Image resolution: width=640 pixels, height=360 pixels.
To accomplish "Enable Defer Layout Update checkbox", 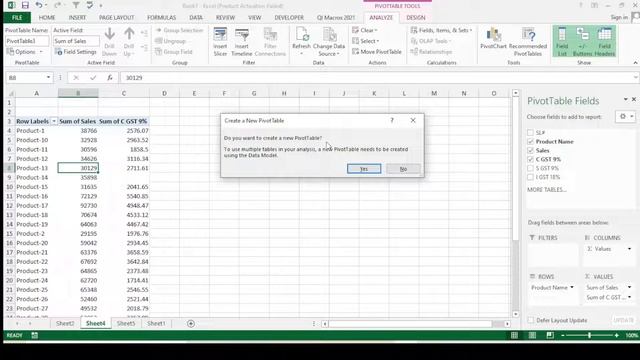I will pyautogui.click(x=531, y=320).
